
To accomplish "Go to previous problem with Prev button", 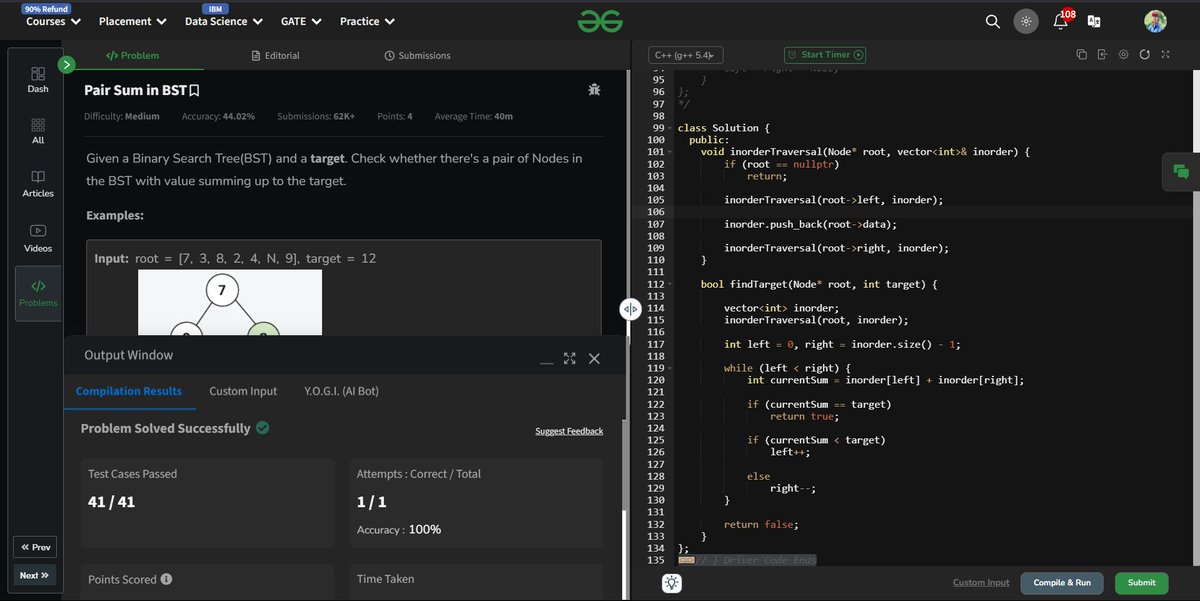I will tap(35, 547).
